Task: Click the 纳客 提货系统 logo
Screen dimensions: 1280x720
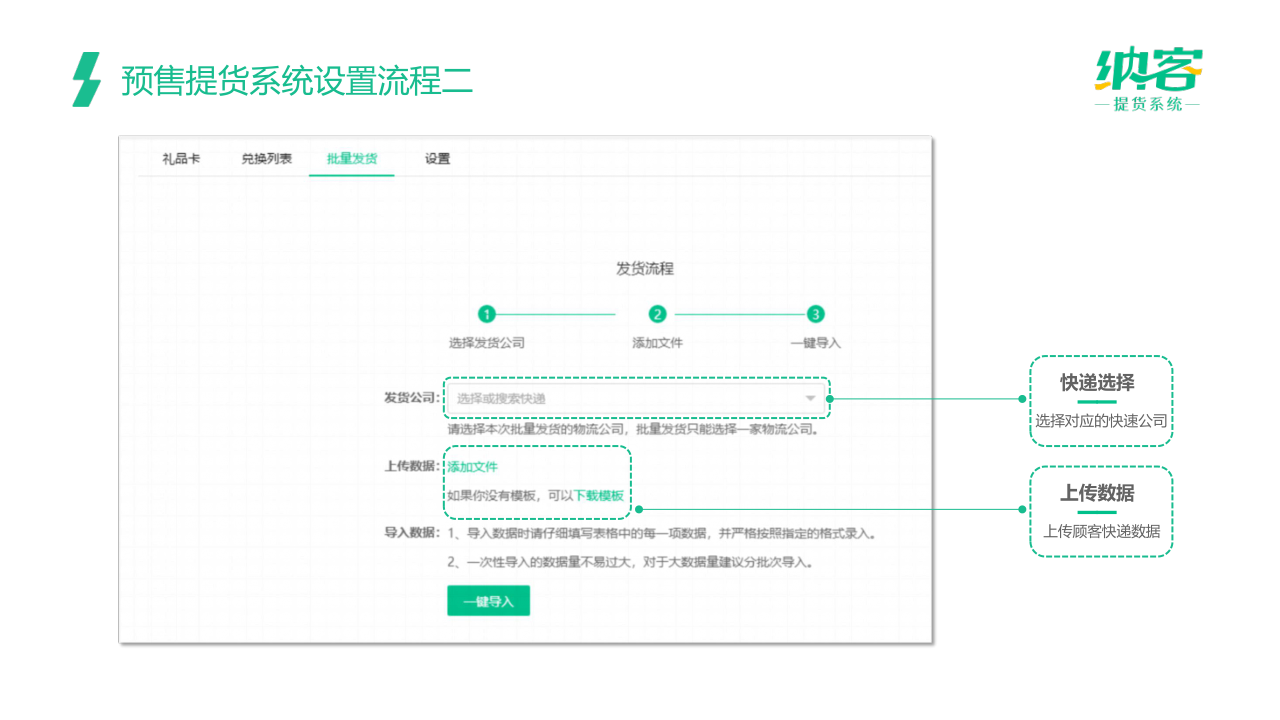Action: [1148, 79]
